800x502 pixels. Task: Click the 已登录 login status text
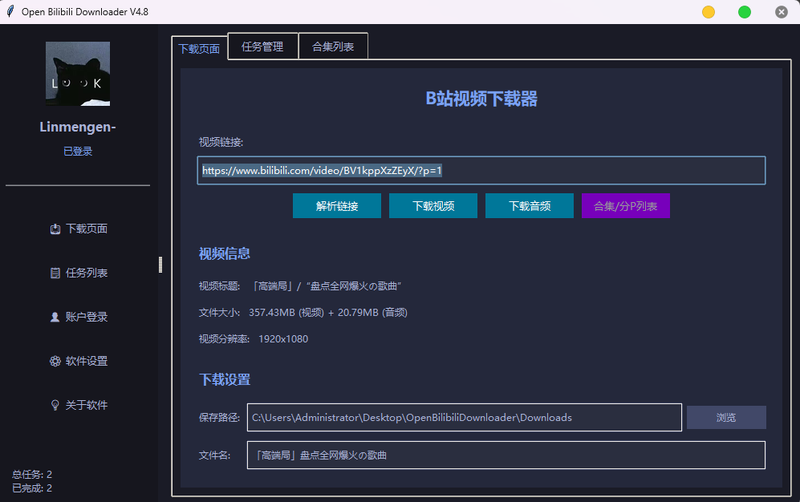coord(78,151)
